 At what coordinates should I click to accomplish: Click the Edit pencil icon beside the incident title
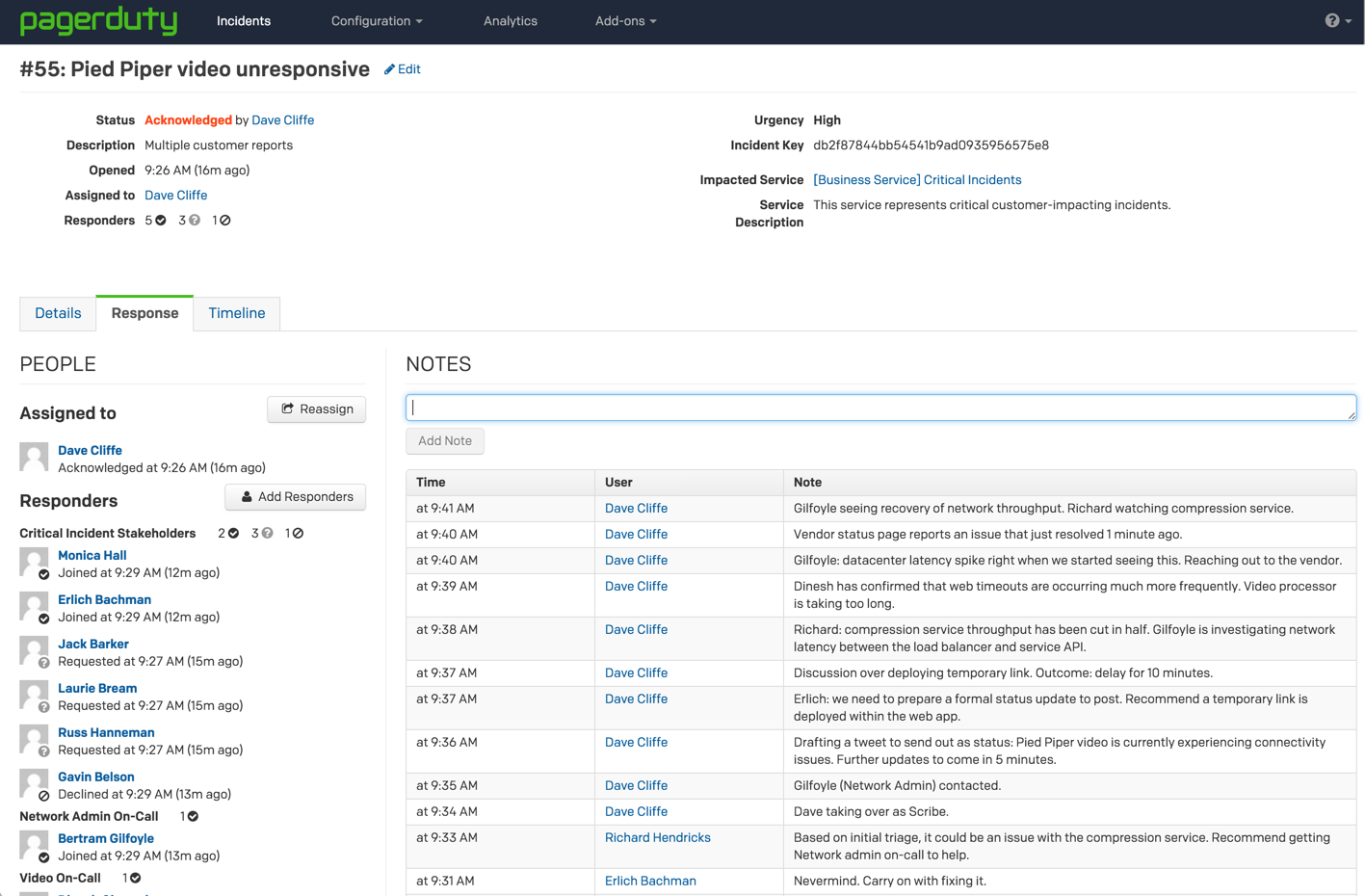[x=388, y=68]
